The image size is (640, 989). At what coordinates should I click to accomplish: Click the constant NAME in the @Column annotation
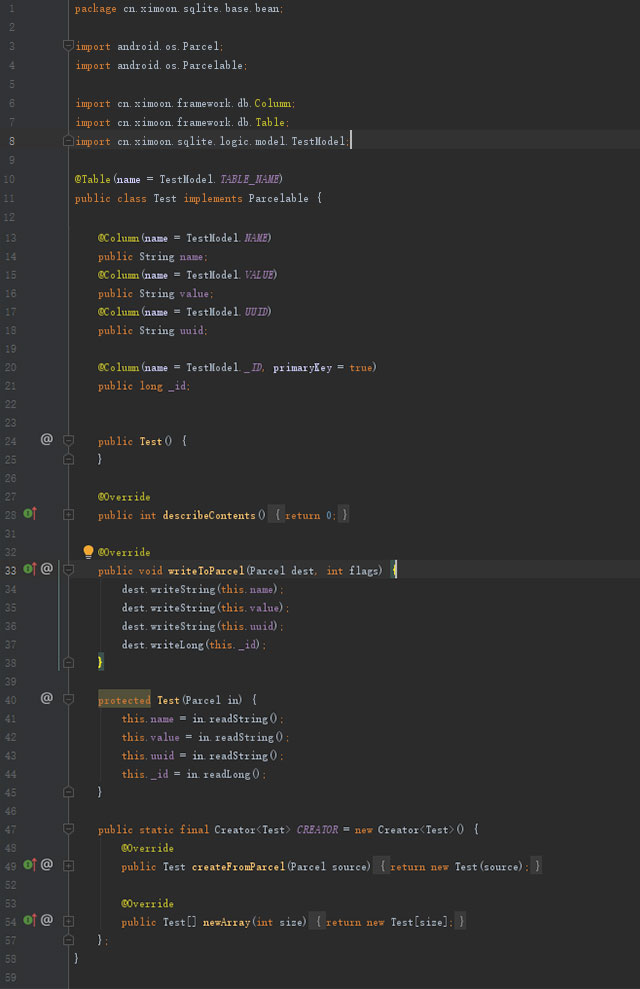[x=256, y=238]
